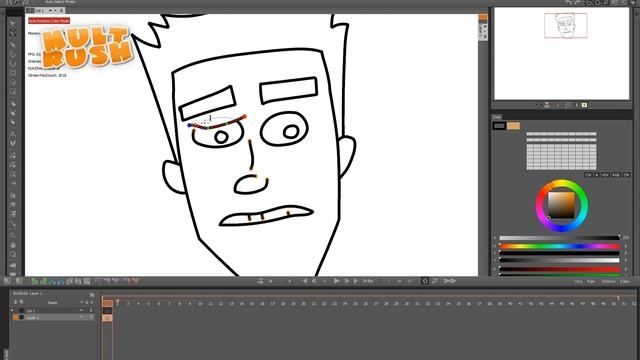Click the wand icon under navigator
Image resolution: width=640 pixels, height=360 pixels.
click(x=539, y=105)
